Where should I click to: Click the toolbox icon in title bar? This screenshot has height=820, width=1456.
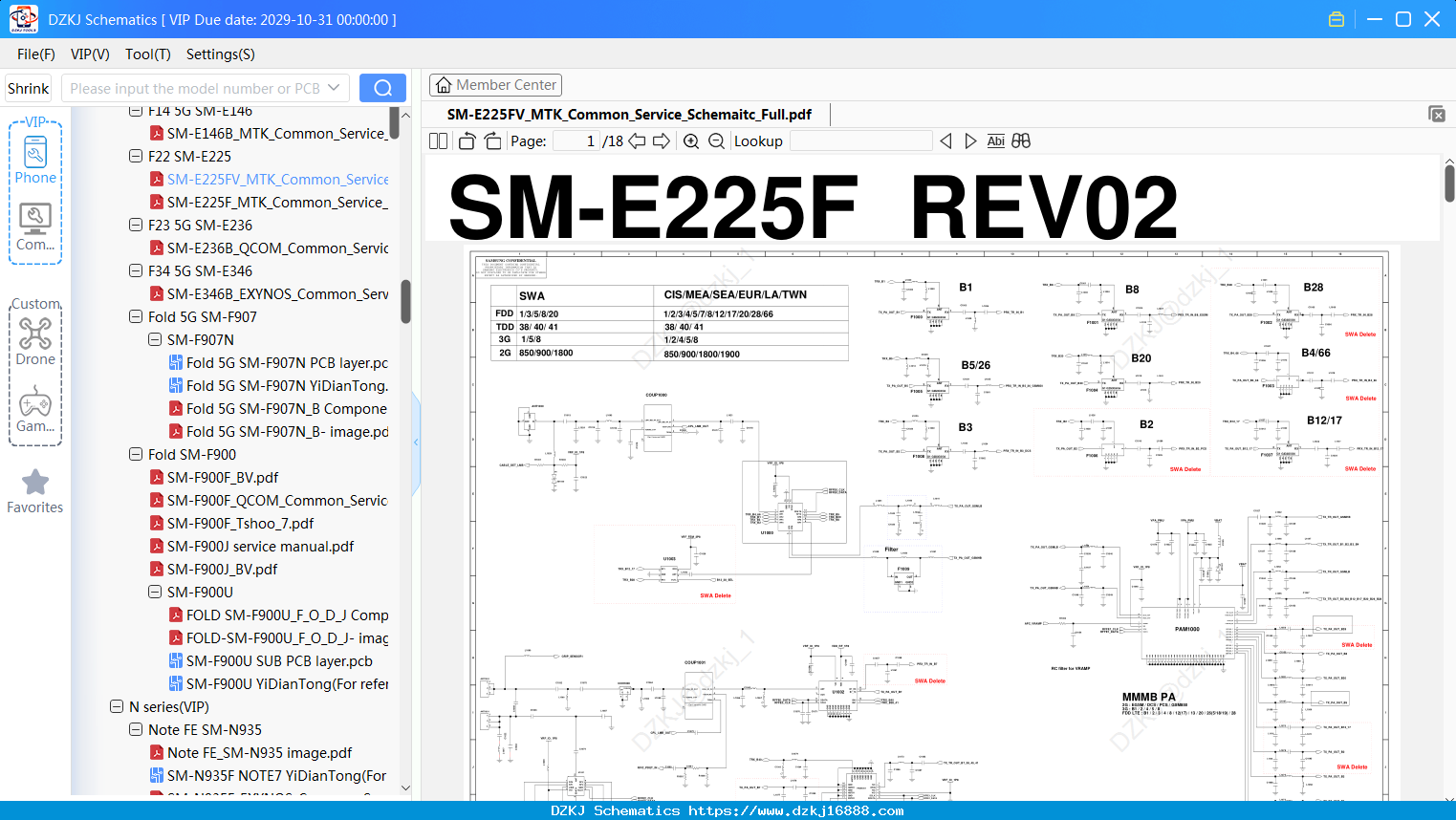1336,19
